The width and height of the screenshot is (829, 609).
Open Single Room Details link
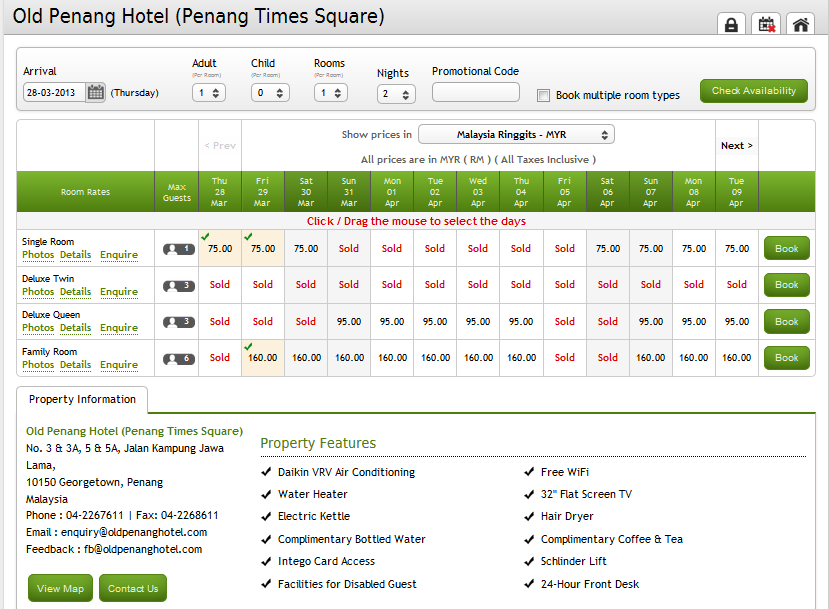[x=75, y=255]
